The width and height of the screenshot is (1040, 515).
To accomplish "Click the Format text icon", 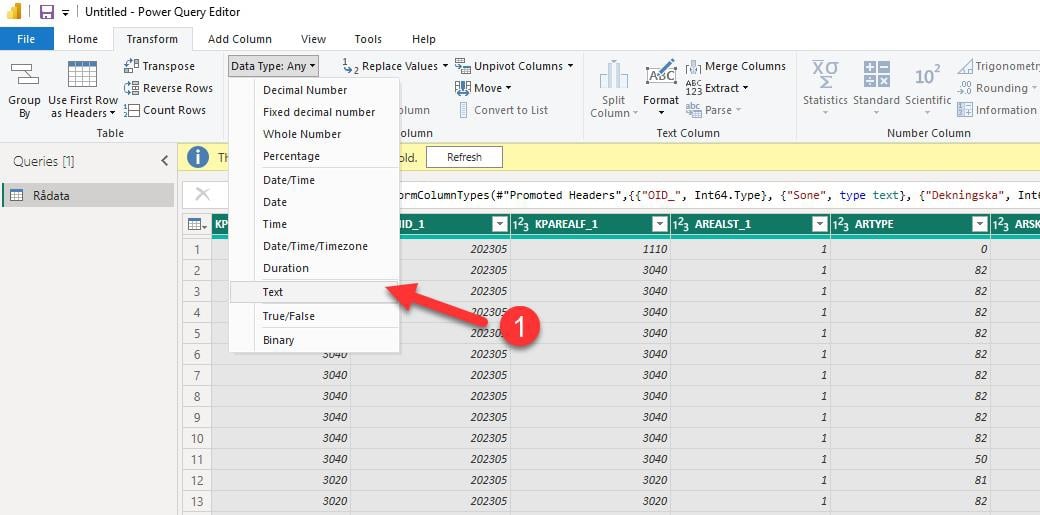I will [661, 76].
